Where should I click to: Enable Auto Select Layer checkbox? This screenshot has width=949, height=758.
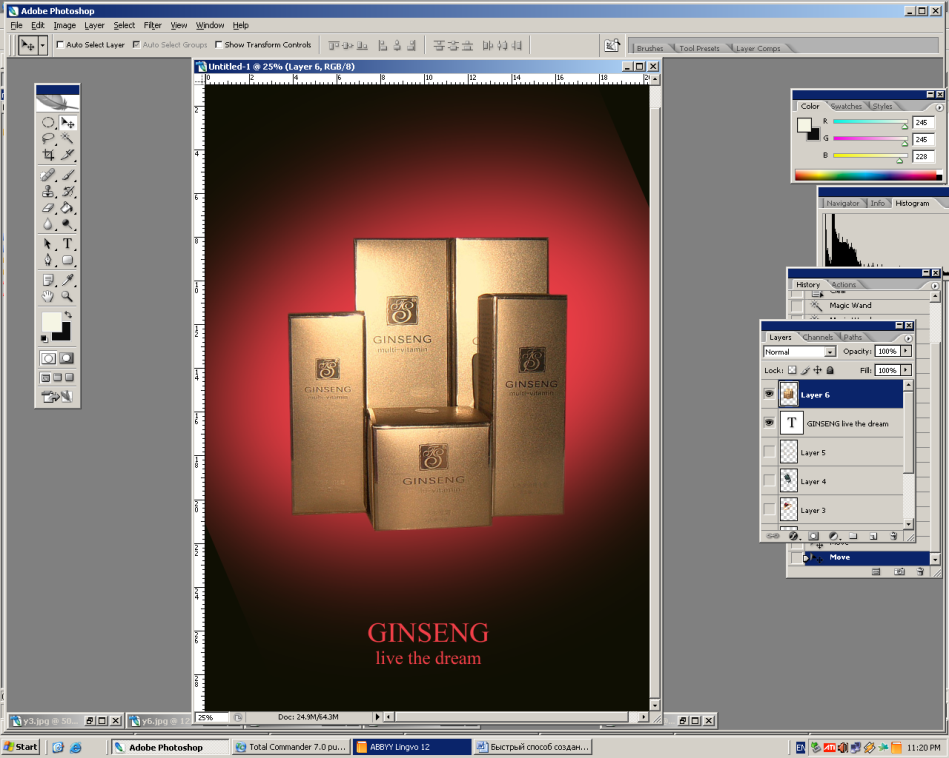coord(60,45)
